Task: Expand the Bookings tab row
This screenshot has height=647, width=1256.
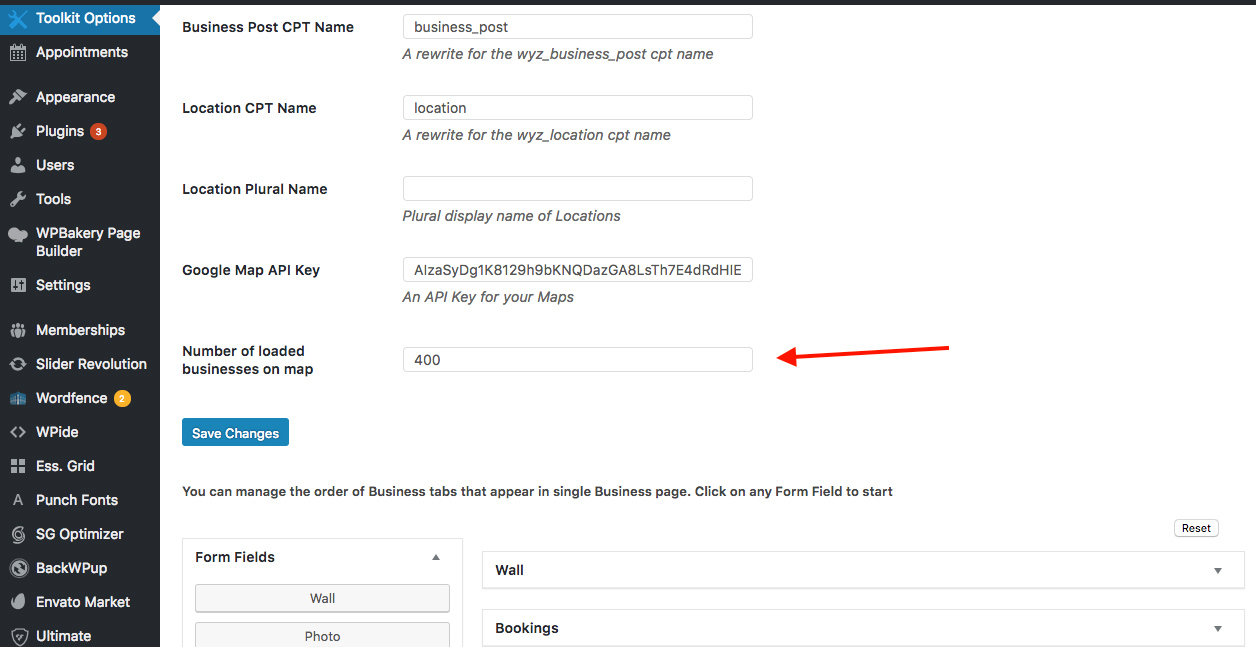Action: coord(863,628)
